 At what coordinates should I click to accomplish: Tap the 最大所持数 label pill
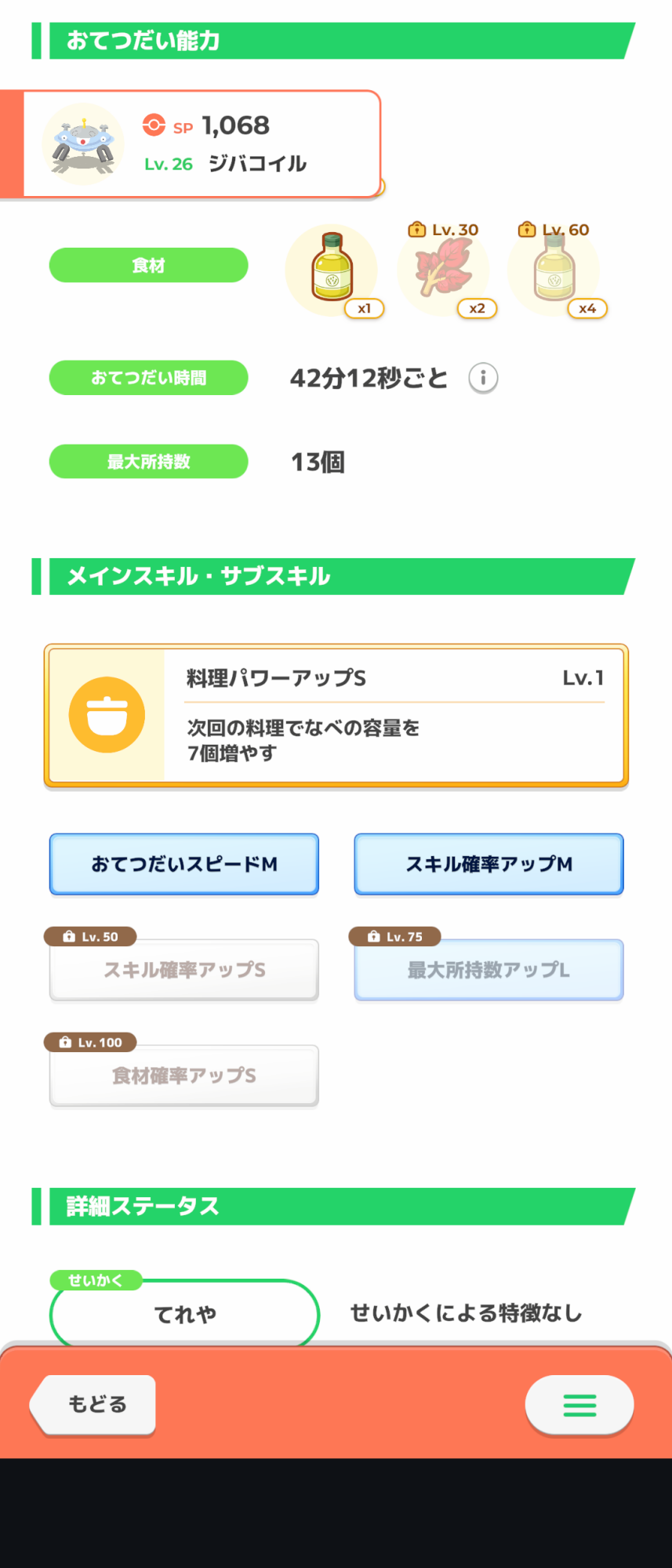pyautogui.click(x=149, y=462)
